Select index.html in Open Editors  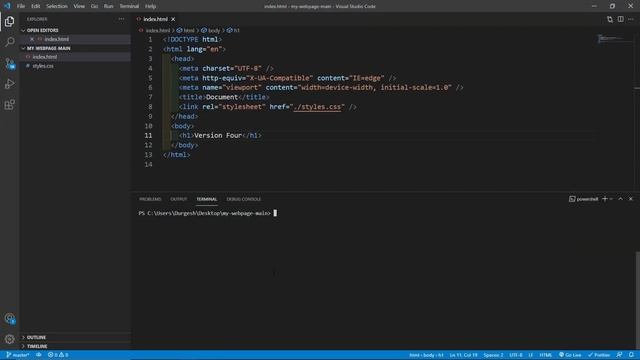(76, 39)
